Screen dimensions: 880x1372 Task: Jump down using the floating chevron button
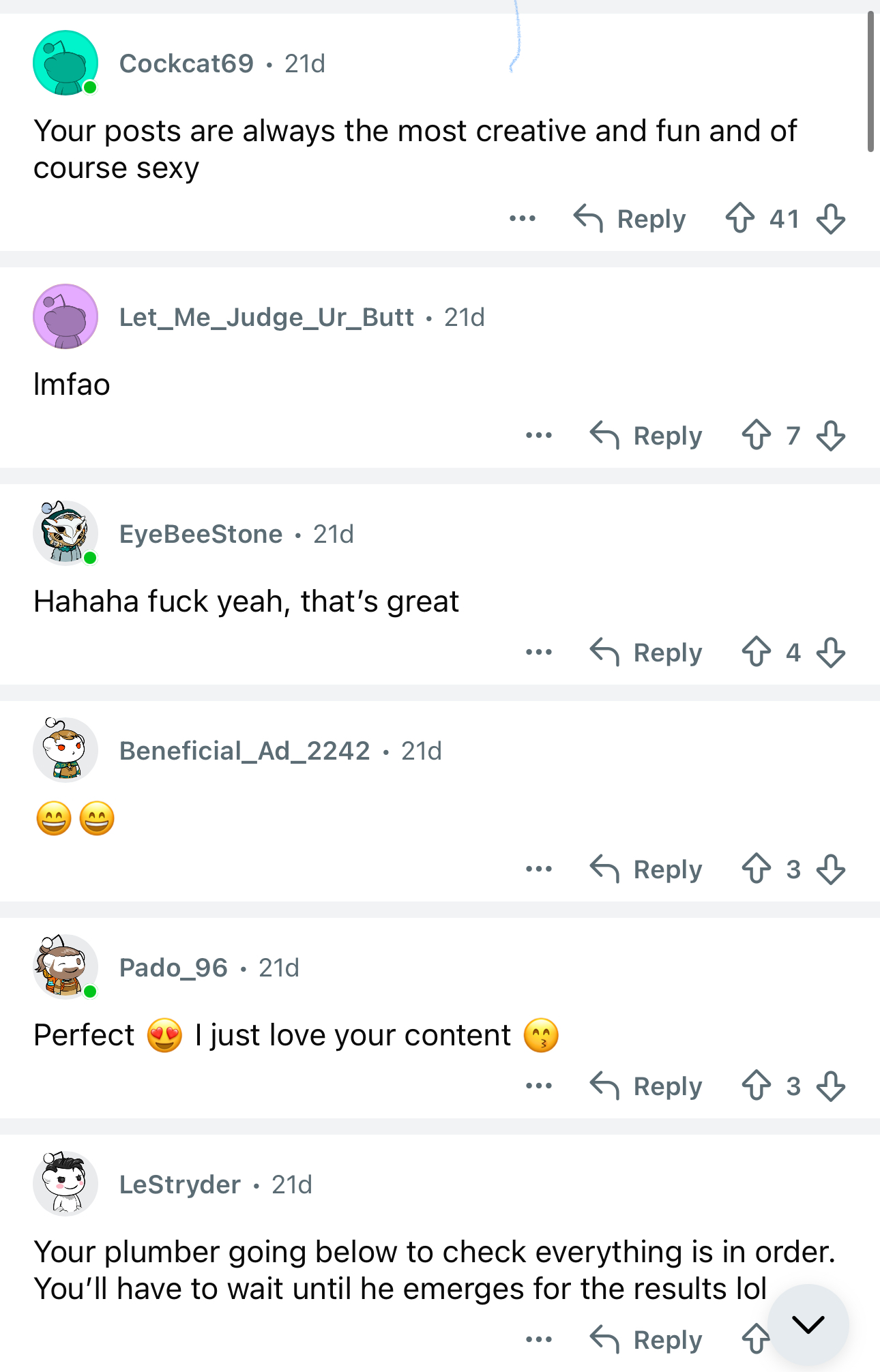click(808, 1324)
